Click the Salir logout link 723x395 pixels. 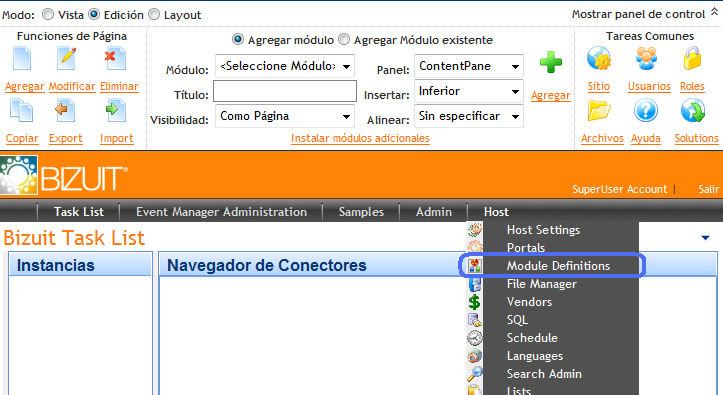[x=708, y=189]
